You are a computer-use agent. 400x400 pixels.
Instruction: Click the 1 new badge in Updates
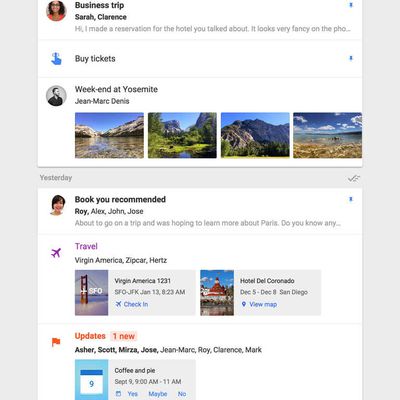coord(124,336)
